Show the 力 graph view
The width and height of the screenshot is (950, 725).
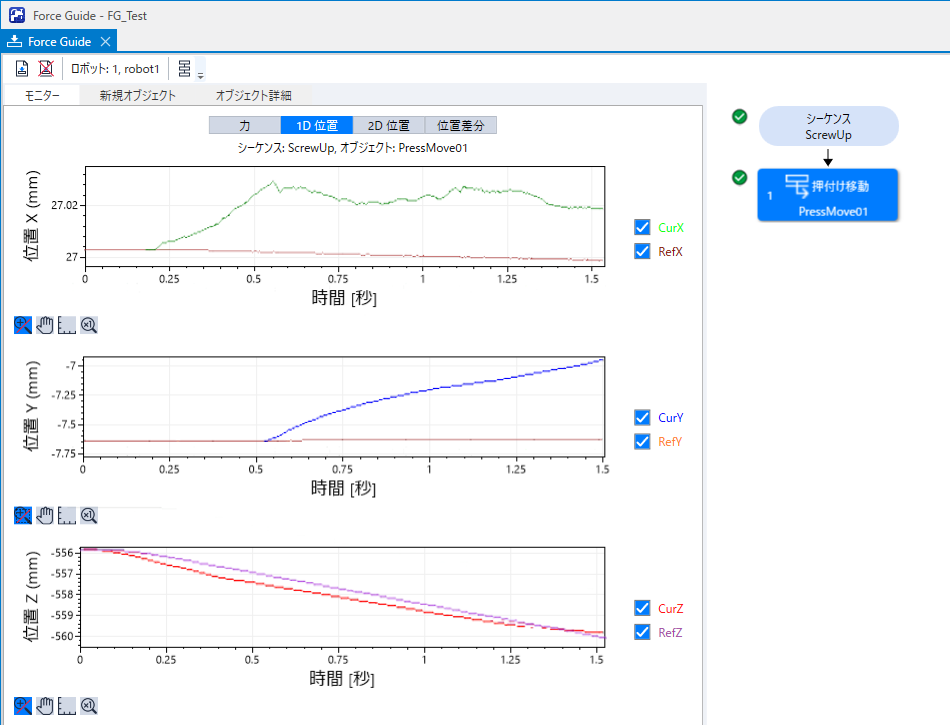(x=244, y=126)
